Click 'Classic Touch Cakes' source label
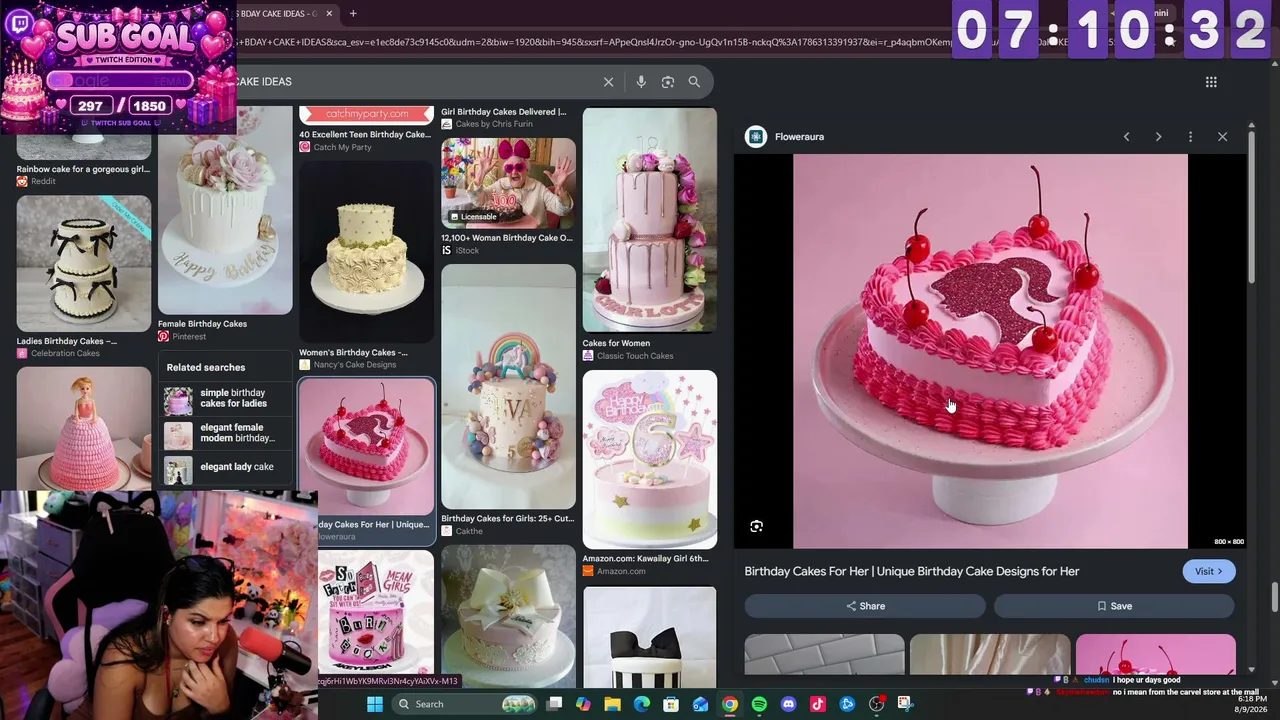This screenshot has height=720, width=1280. (x=635, y=356)
